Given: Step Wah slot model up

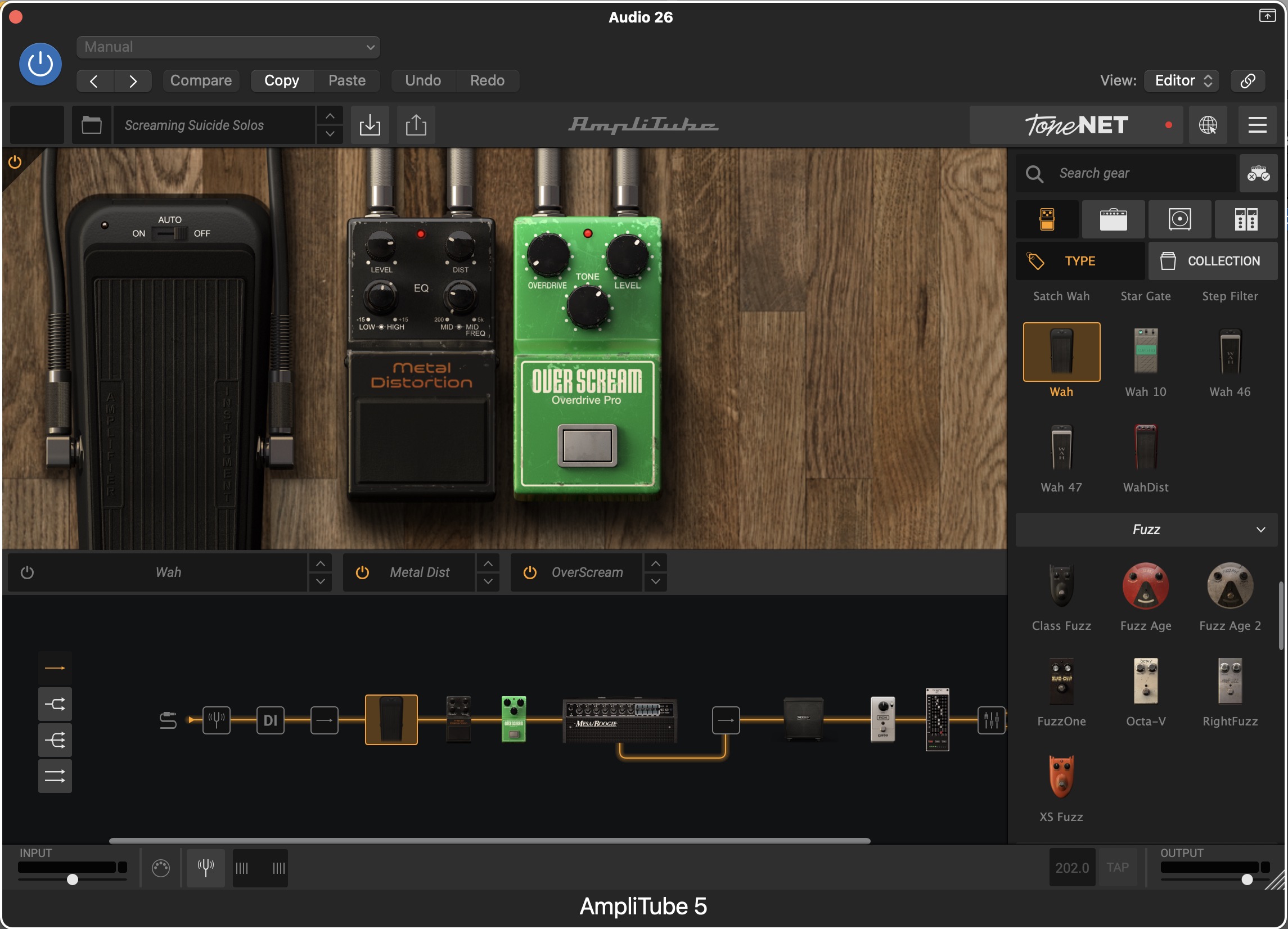Looking at the screenshot, I should click(320, 563).
